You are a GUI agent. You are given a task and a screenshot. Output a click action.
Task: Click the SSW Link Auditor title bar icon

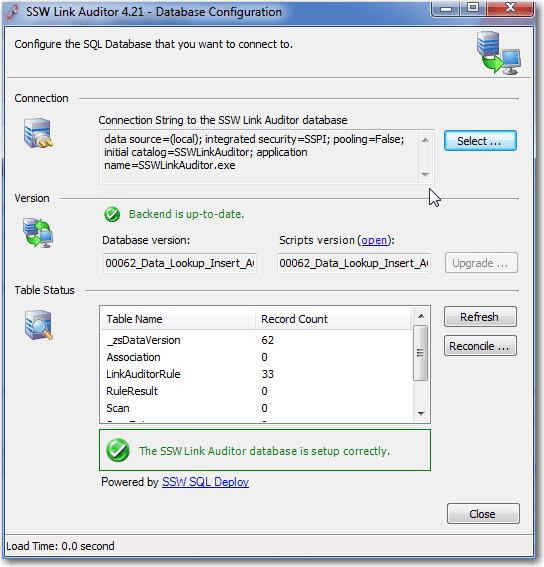[x=13, y=12]
